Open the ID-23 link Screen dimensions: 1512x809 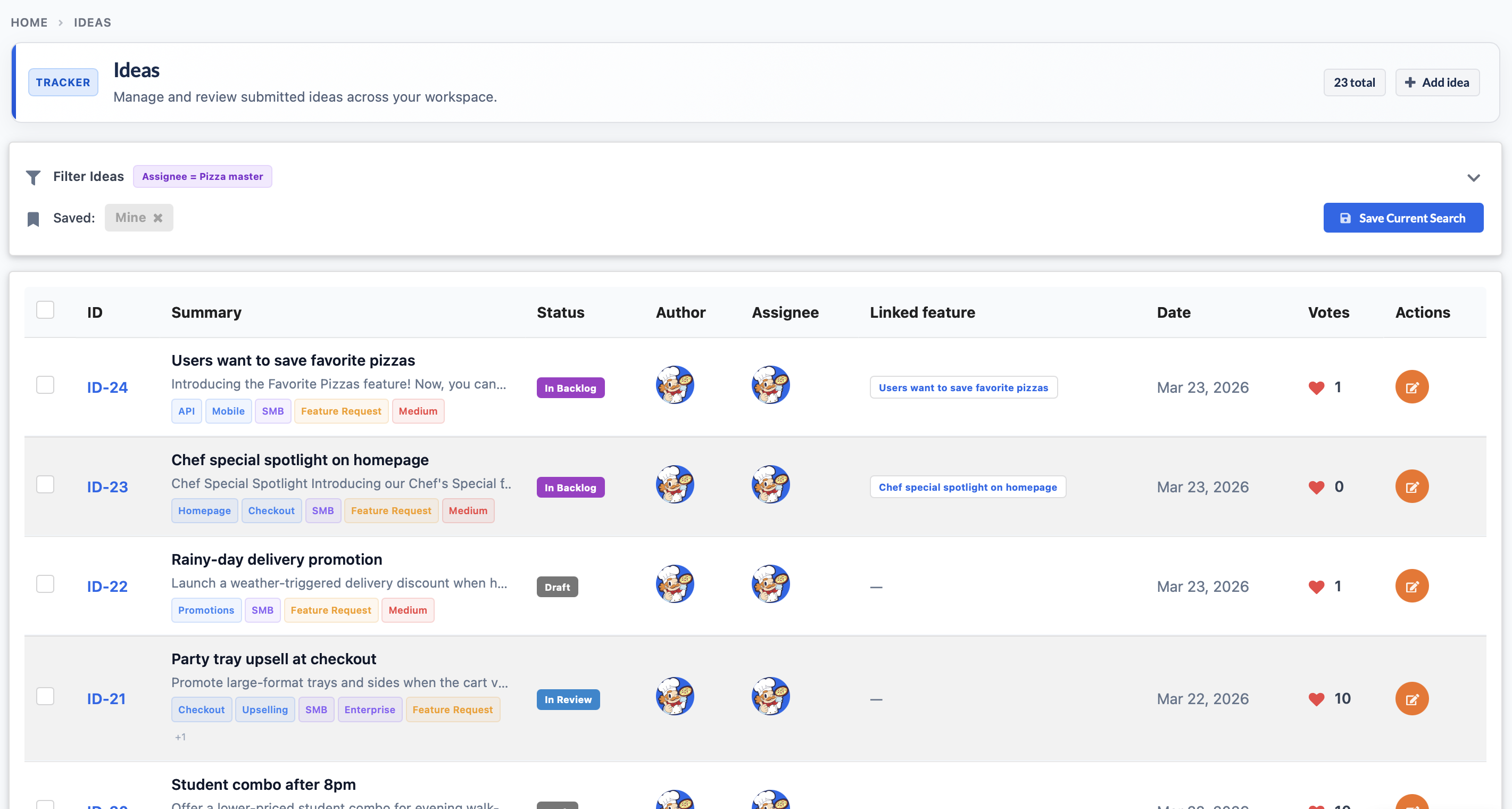107,488
